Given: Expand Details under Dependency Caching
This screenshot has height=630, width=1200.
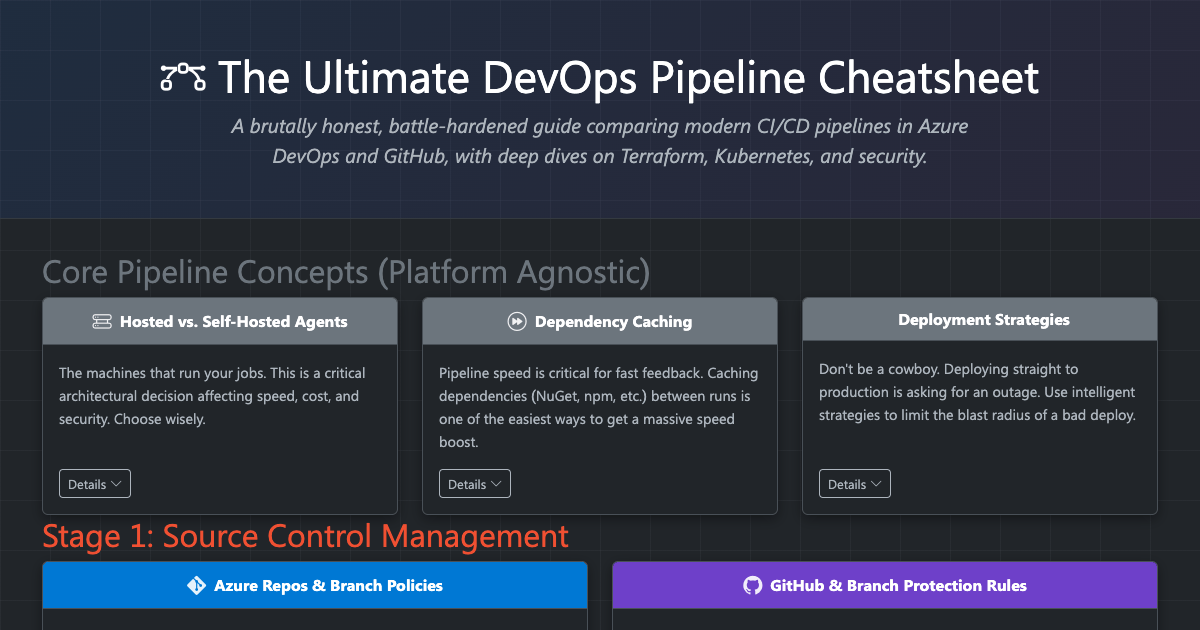Looking at the screenshot, I should 475,484.
